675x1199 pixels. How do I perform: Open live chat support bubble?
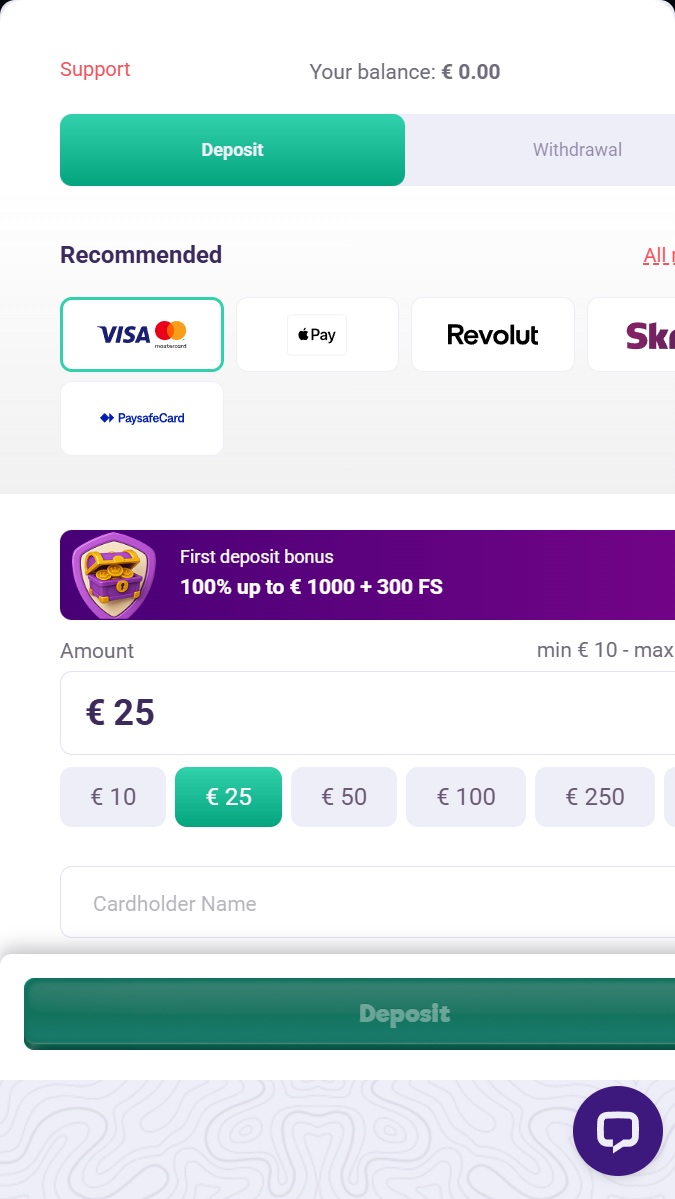point(617,1131)
